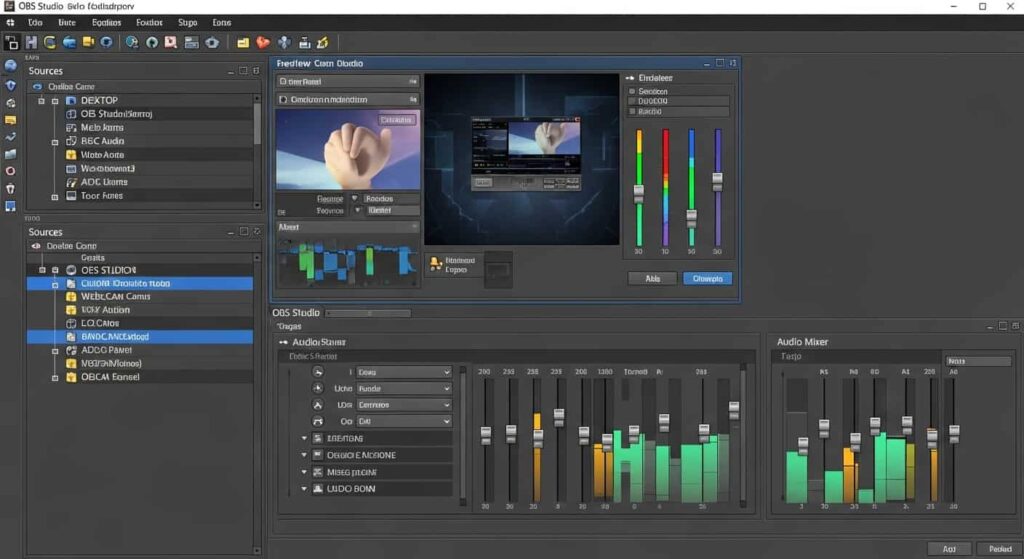1024x559 pixels.
Task: Open the Foudiot menu
Action: 149,22
